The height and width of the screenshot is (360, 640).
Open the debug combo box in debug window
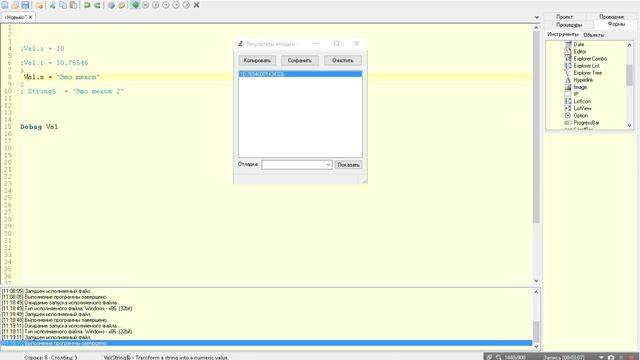(x=297, y=164)
